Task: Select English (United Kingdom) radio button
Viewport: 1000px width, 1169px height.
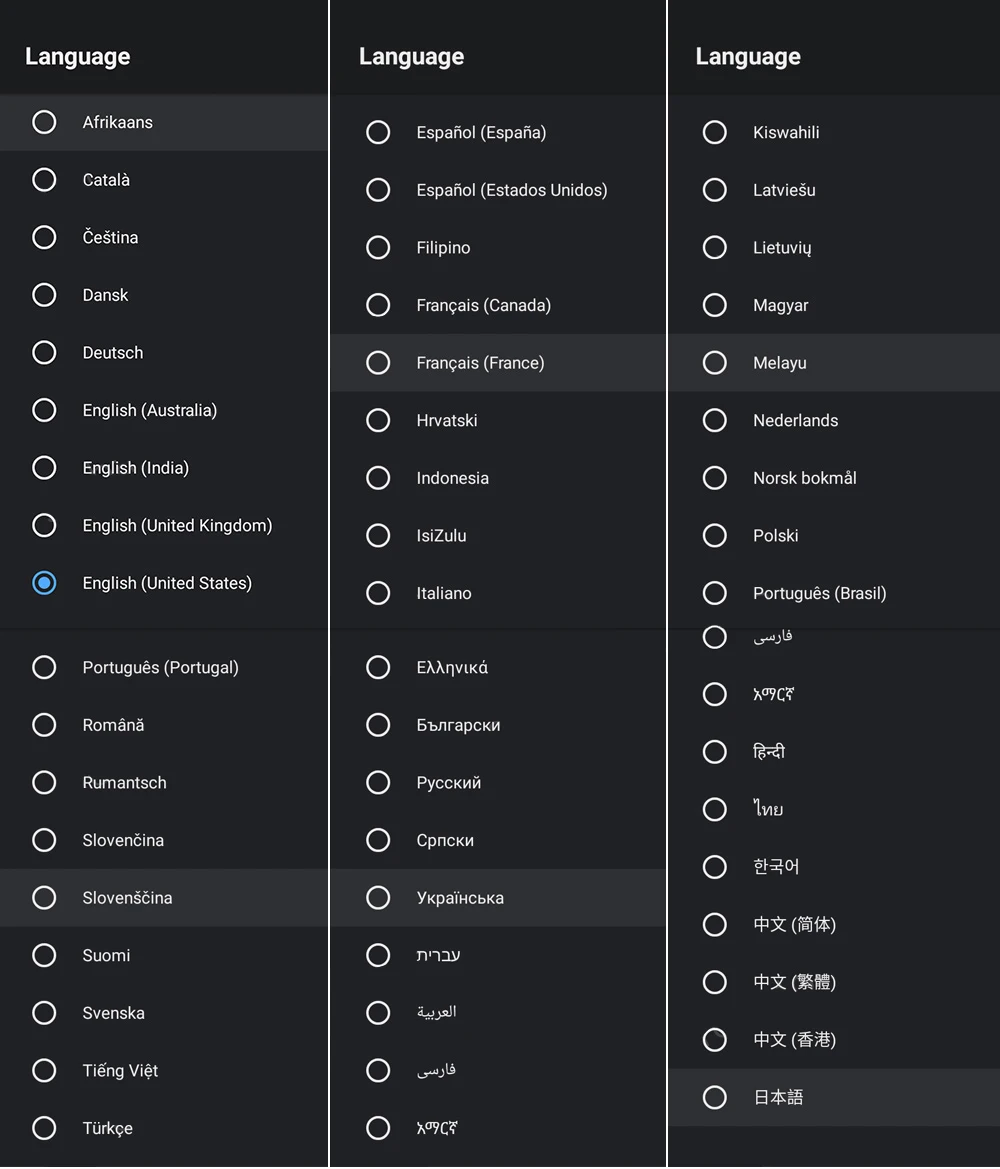Action: pos(163,526)
